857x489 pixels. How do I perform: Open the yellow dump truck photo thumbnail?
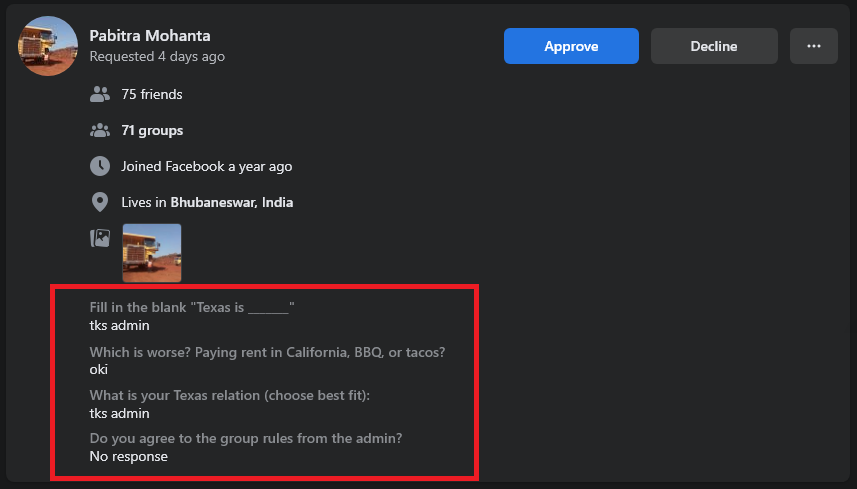(151, 253)
